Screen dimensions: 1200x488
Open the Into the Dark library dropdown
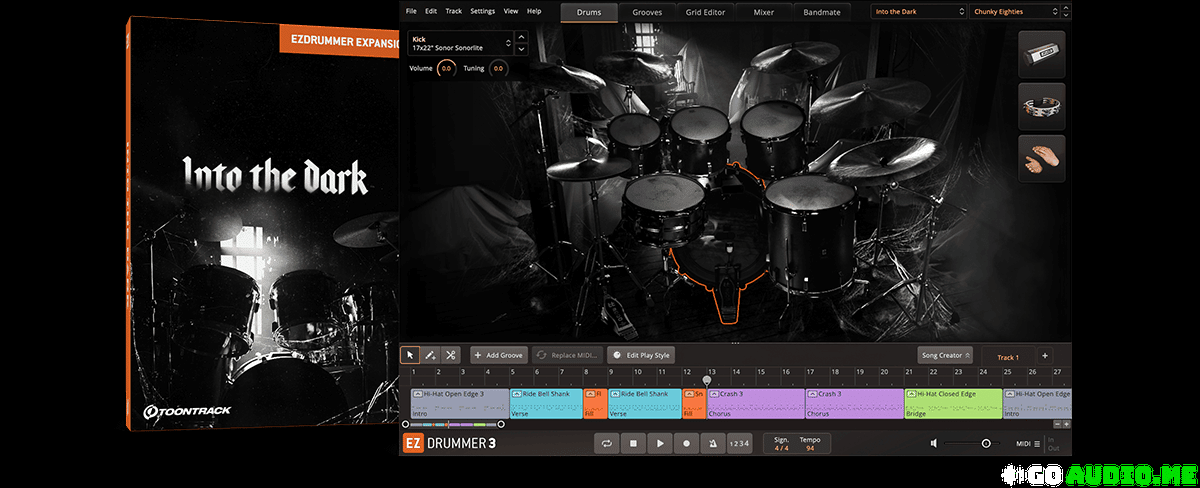[918, 12]
